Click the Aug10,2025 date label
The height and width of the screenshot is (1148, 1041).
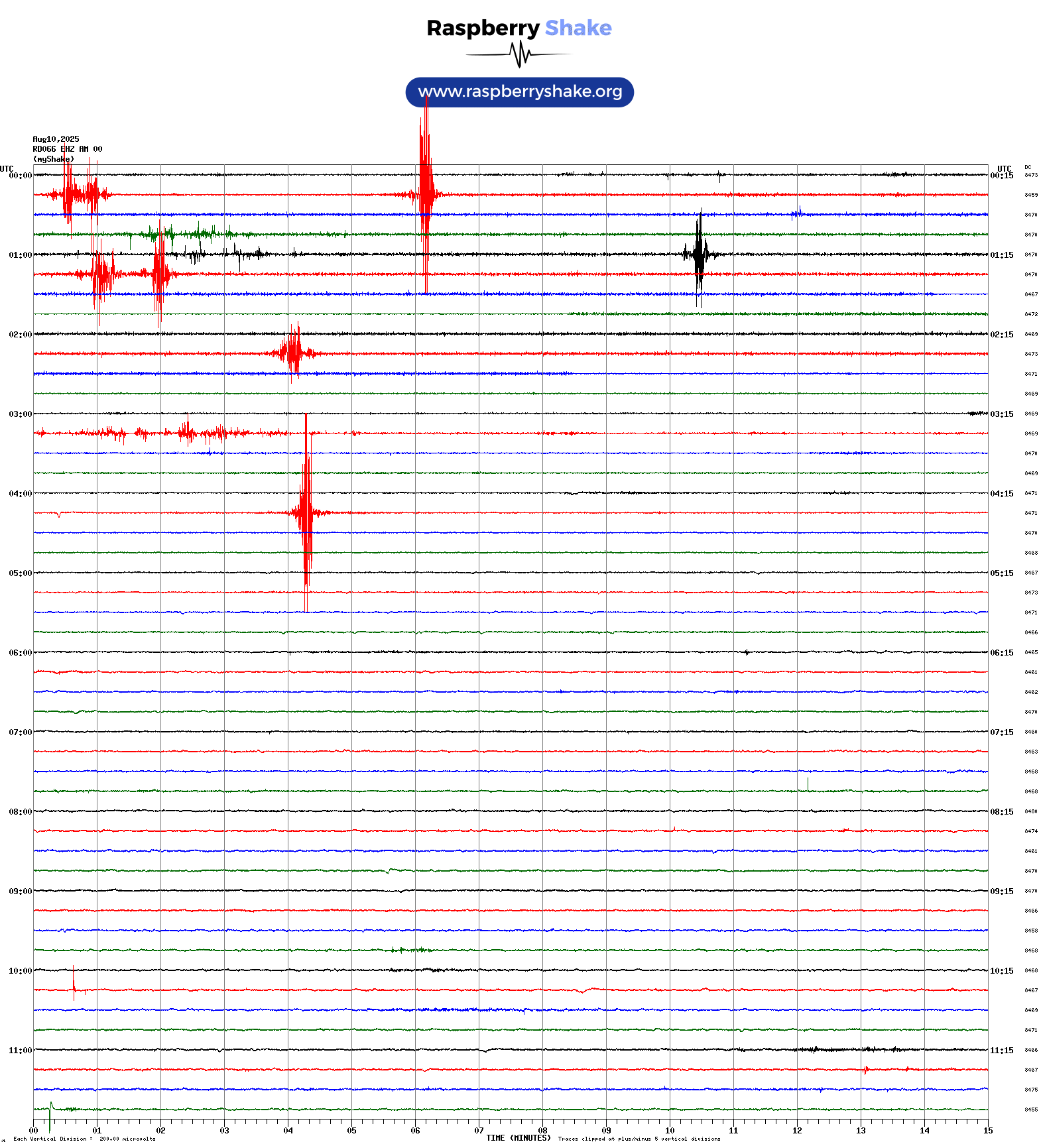(x=56, y=139)
